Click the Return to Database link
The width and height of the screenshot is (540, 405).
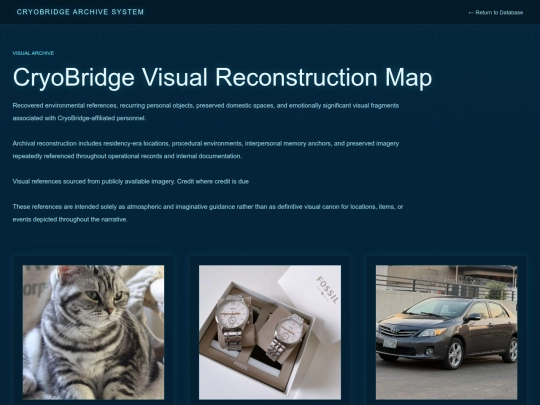(x=496, y=13)
